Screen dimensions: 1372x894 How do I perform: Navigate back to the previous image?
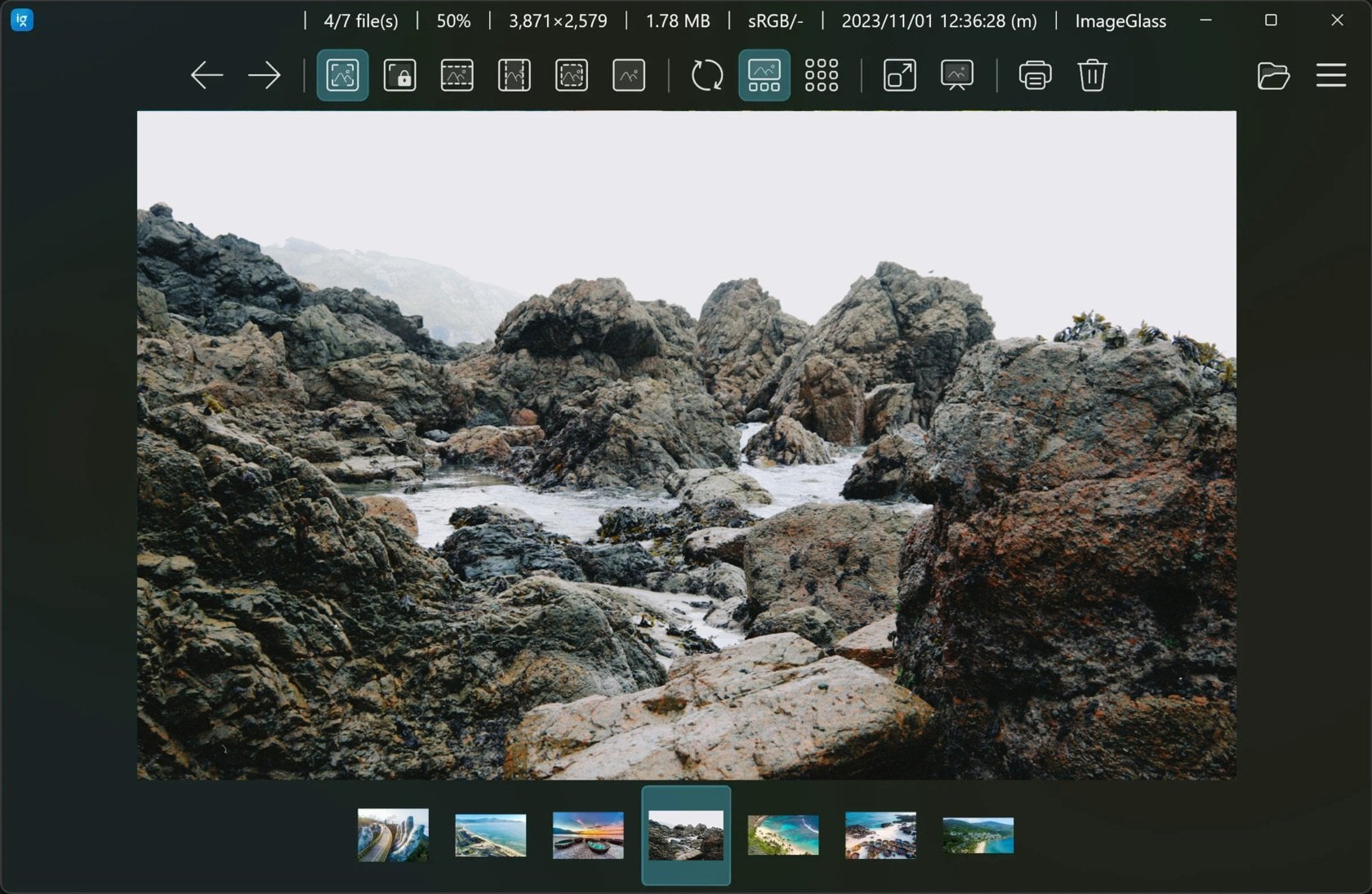[x=207, y=74]
